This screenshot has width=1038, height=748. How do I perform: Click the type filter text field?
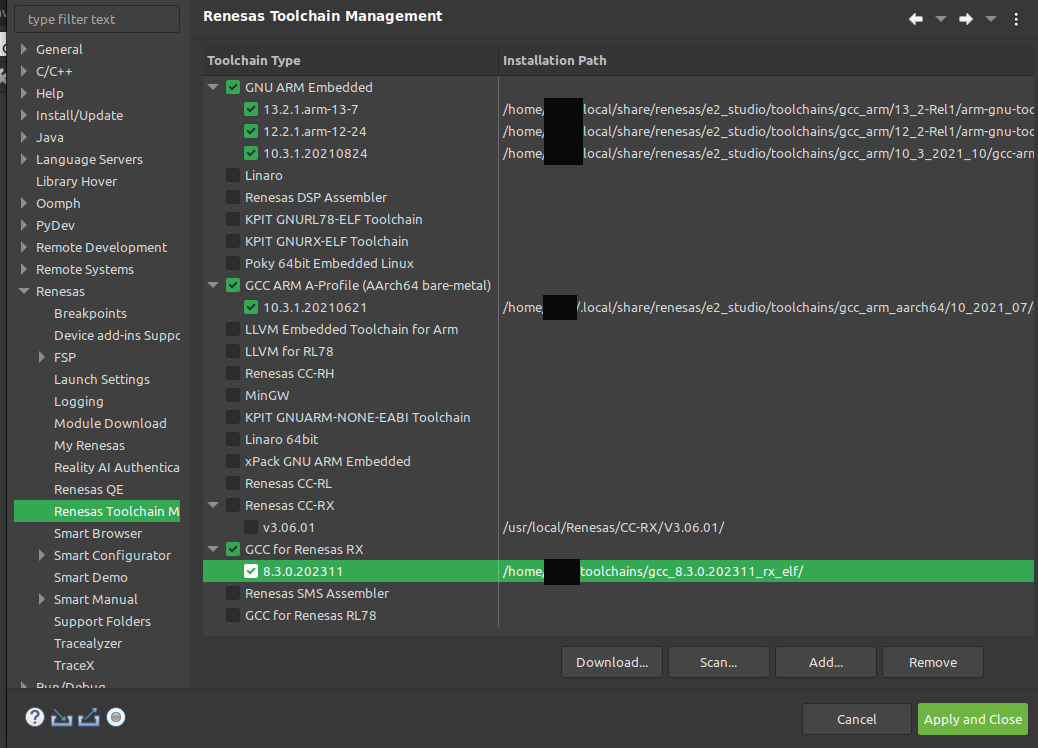(x=97, y=19)
